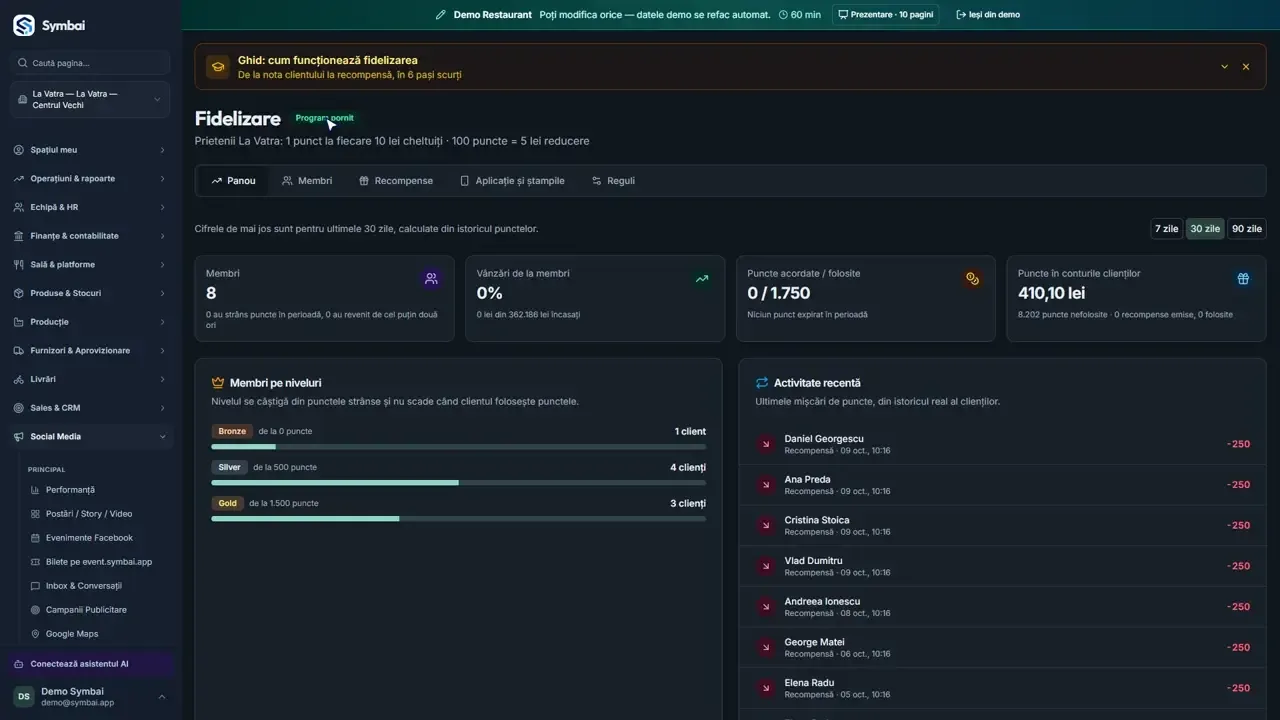
Task: Click the gift icon in Puncte în conturile card
Action: [x=1243, y=279]
